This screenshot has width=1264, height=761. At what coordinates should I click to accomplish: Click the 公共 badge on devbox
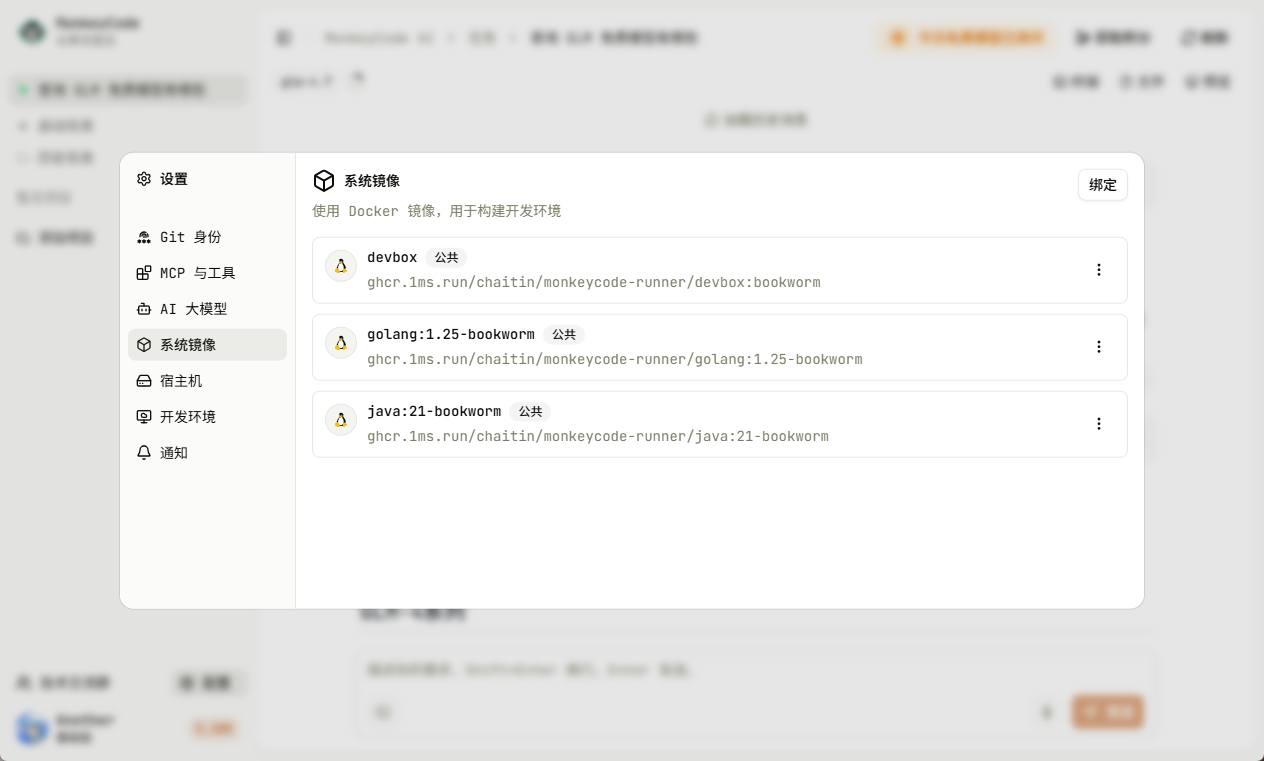tap(445, 257)
